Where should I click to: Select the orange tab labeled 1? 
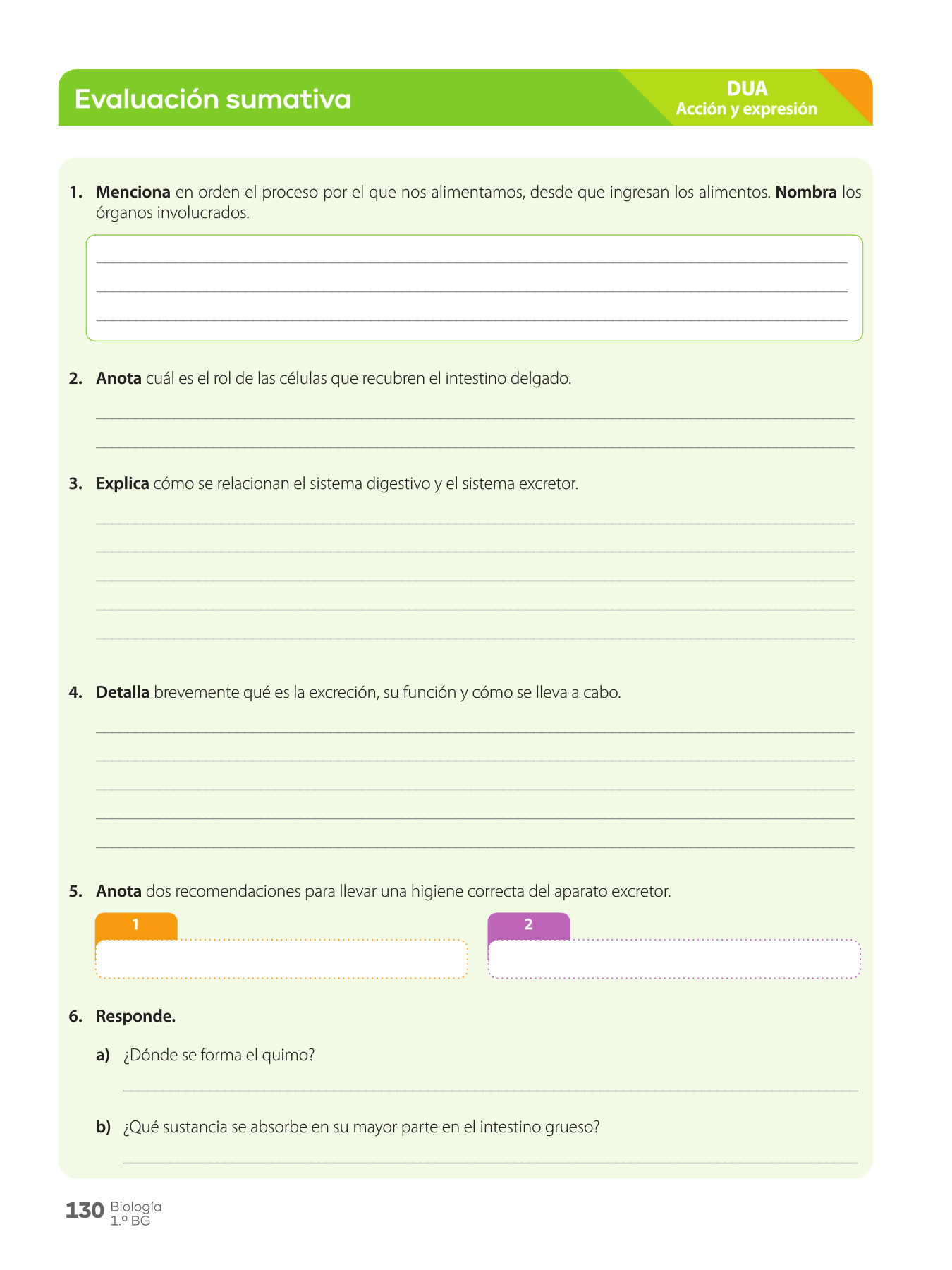click(136, 926)
